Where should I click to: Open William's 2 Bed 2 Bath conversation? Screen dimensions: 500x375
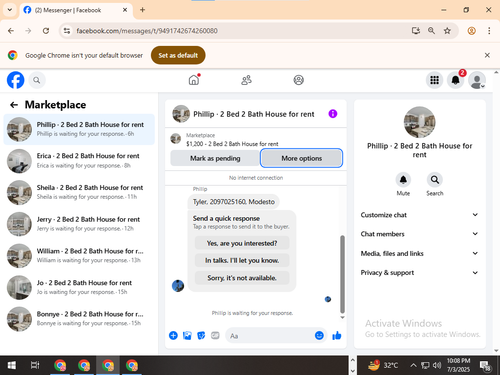coord(79,256)
